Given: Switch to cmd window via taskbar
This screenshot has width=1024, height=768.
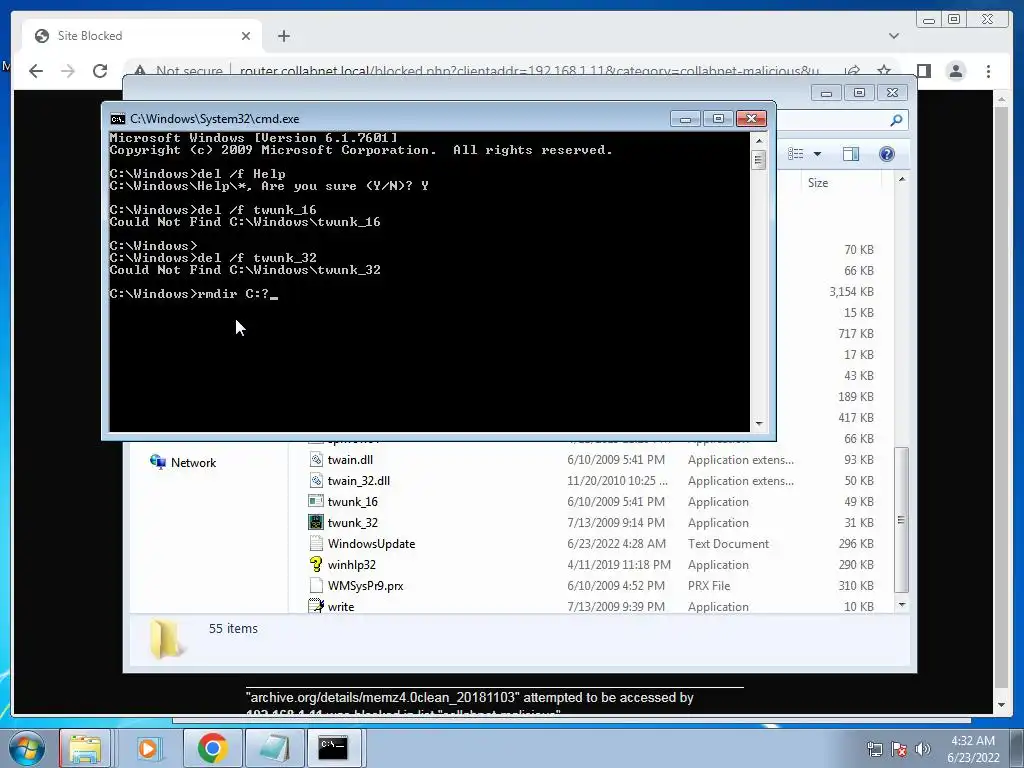Looking at the screenshot, I should tap(333, 748).
